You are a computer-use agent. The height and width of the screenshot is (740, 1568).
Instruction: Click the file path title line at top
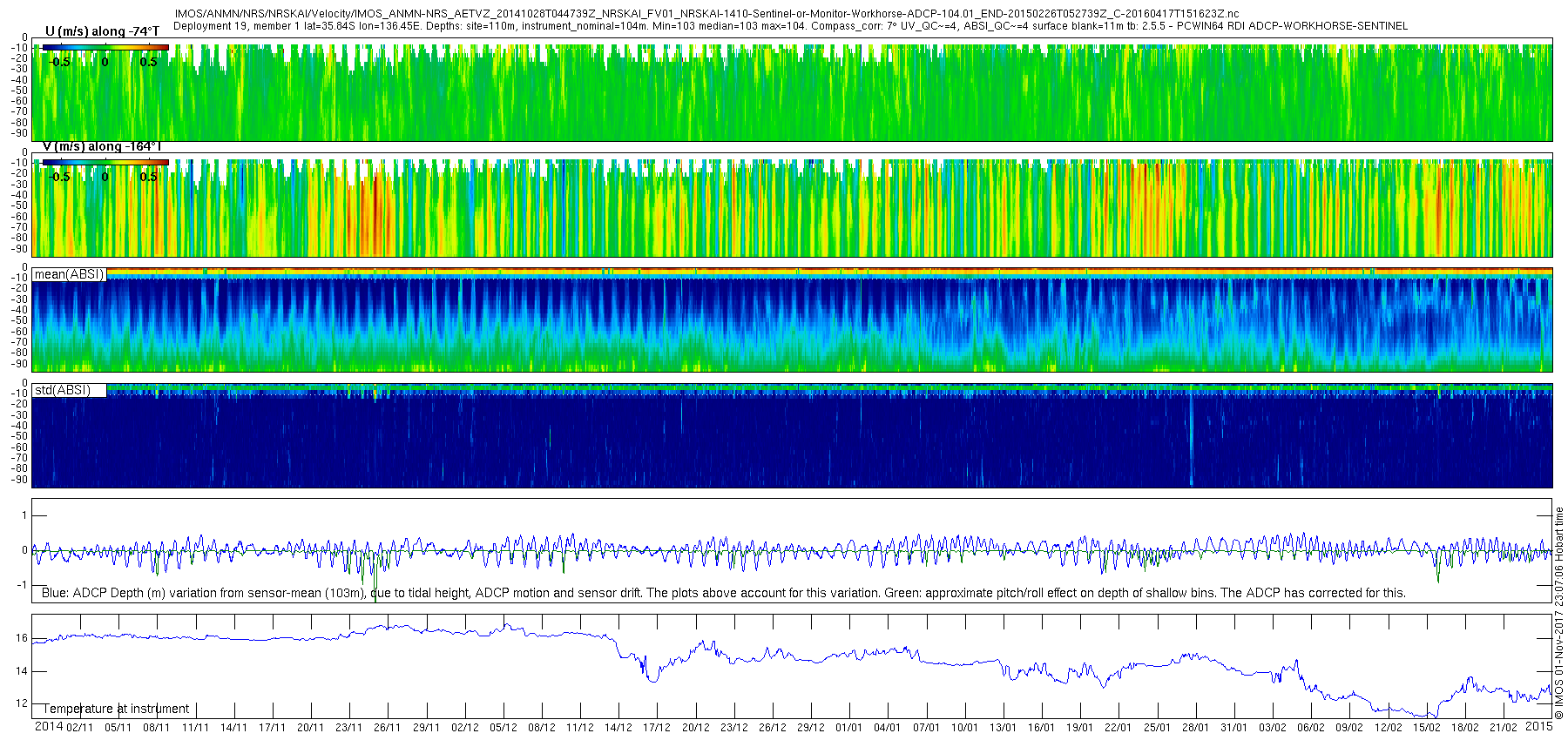pos(706,14)
